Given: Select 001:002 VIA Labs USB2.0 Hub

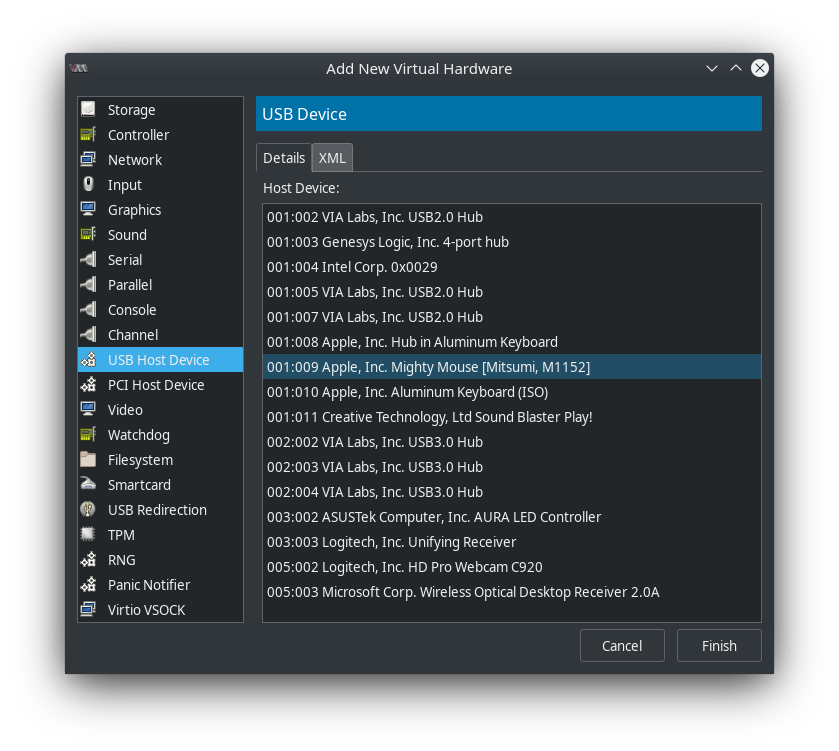Looking at the screenshot, I should pyautogui.click(x=512, y=217).
